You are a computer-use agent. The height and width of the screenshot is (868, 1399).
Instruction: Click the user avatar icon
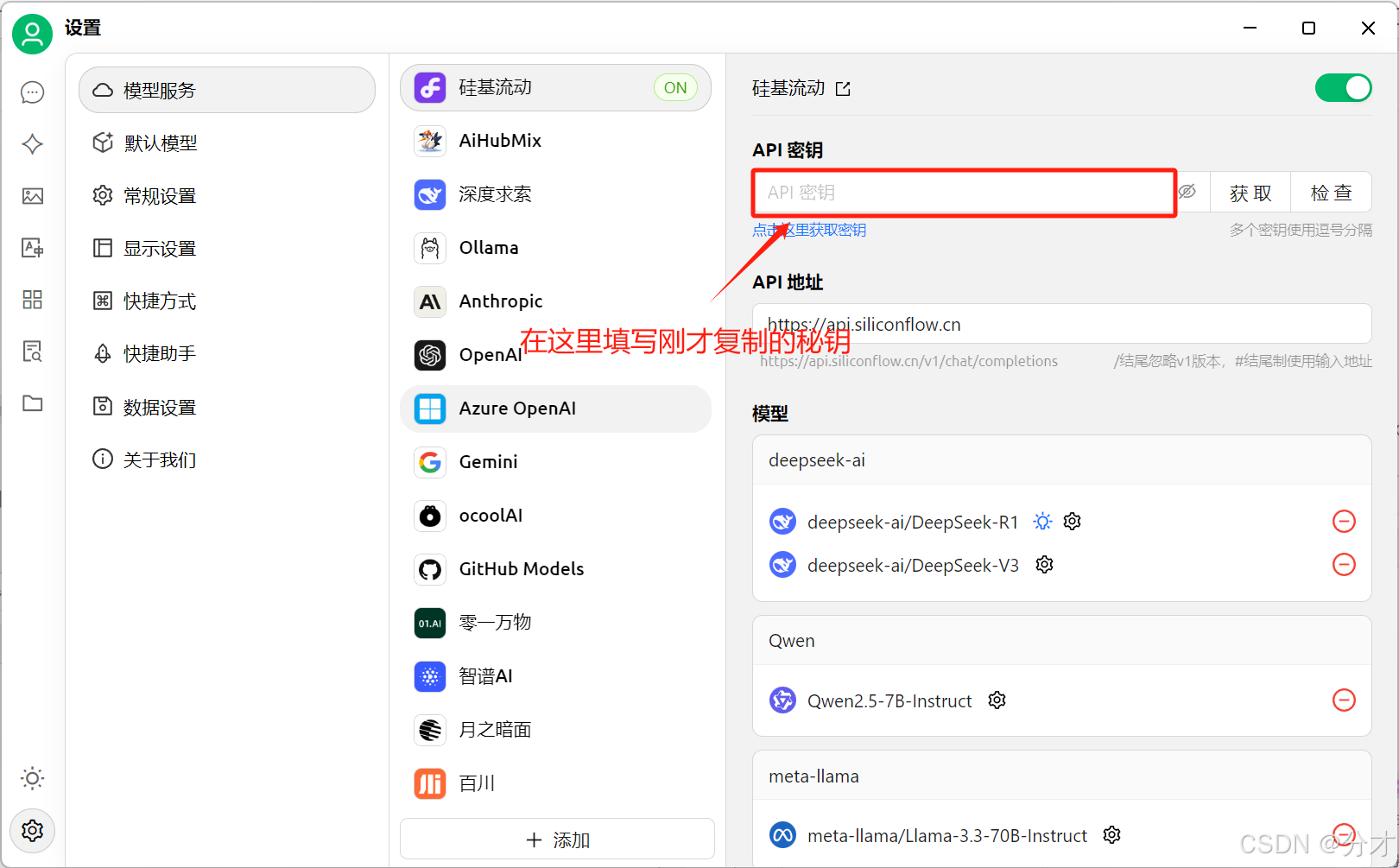coord(33,34)
